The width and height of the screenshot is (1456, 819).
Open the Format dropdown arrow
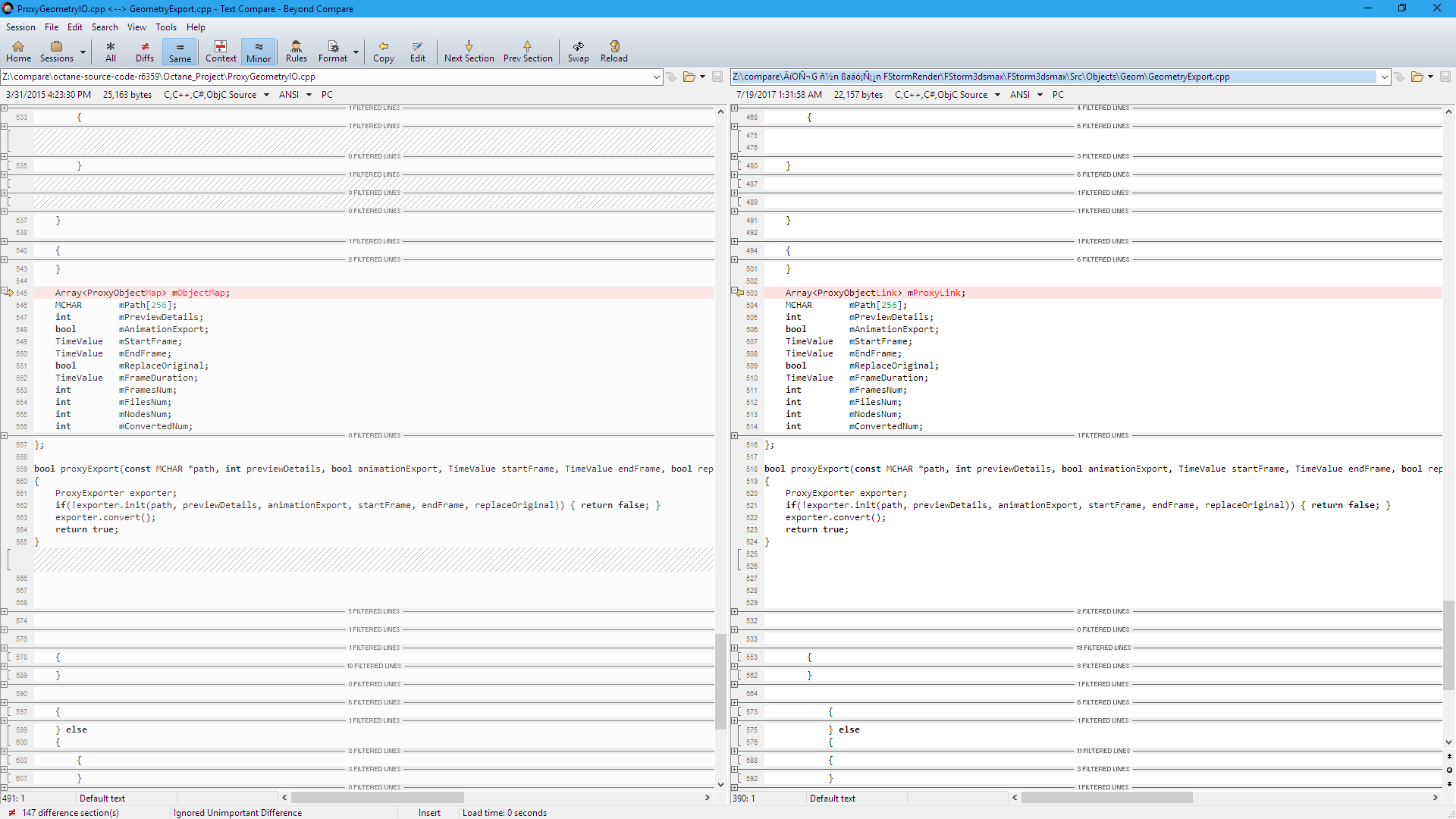point(356,52)
